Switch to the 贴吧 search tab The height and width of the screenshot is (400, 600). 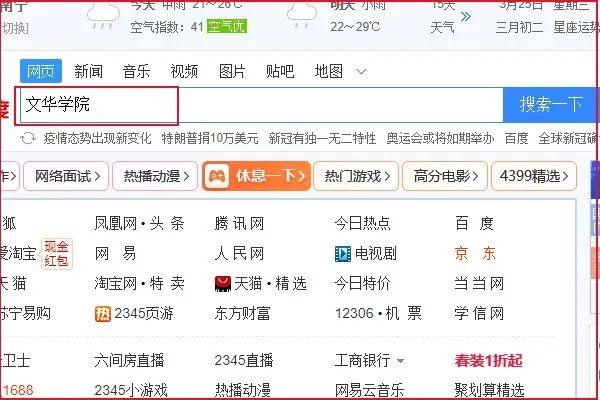[280, 71]
